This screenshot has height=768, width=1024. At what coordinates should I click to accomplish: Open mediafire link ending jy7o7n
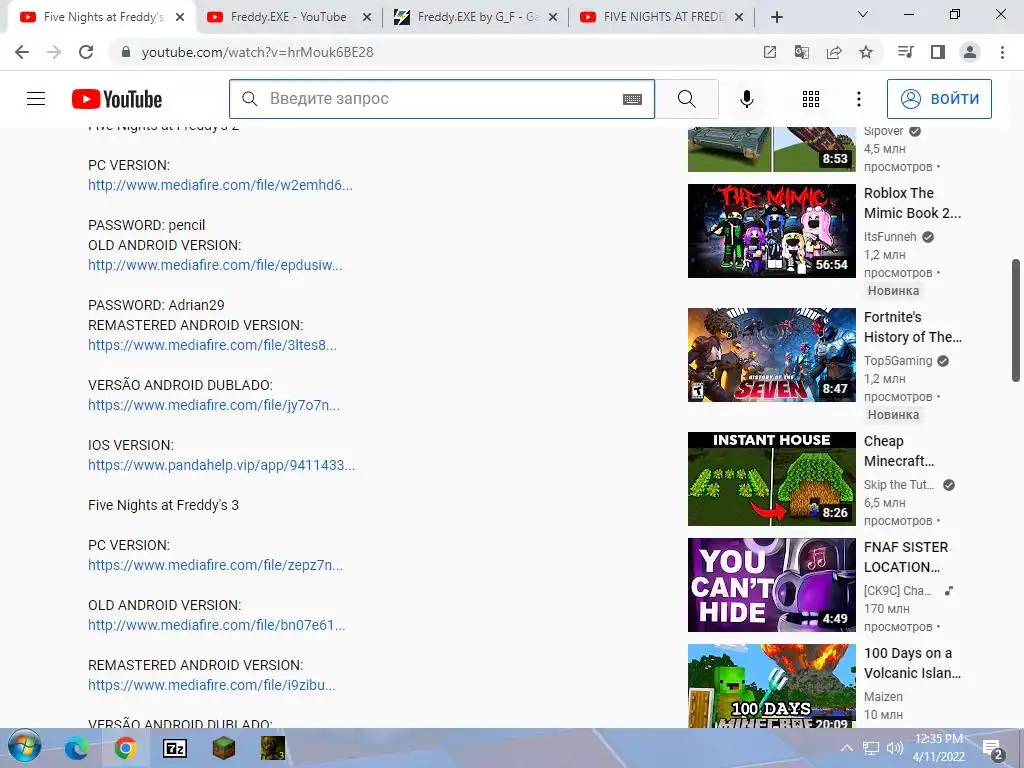pos(214,405)
